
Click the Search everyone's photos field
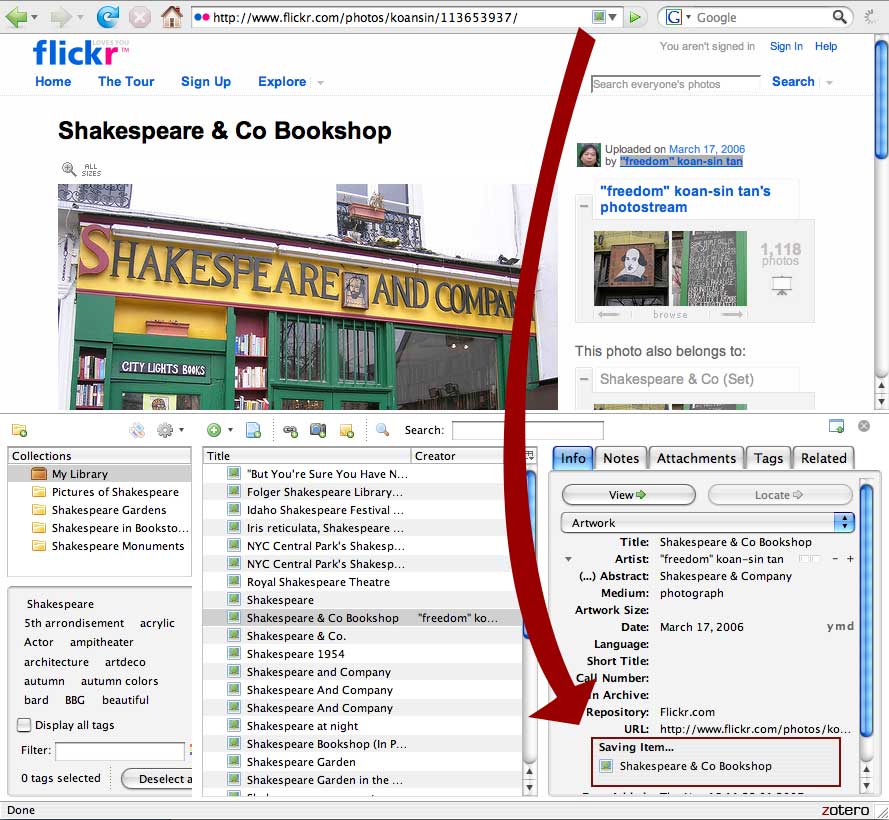tap(675, 84)
